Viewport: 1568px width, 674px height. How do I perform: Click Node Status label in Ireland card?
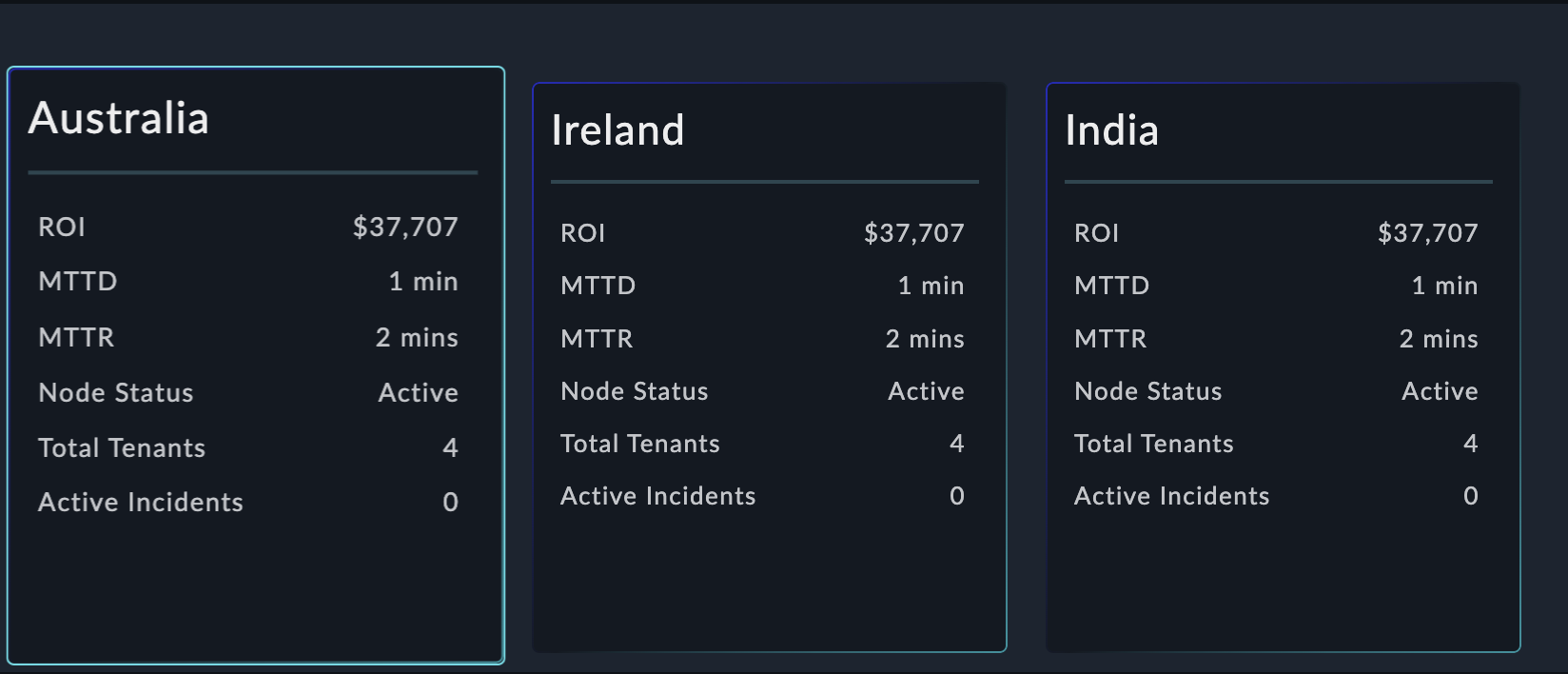coord(635,391)
